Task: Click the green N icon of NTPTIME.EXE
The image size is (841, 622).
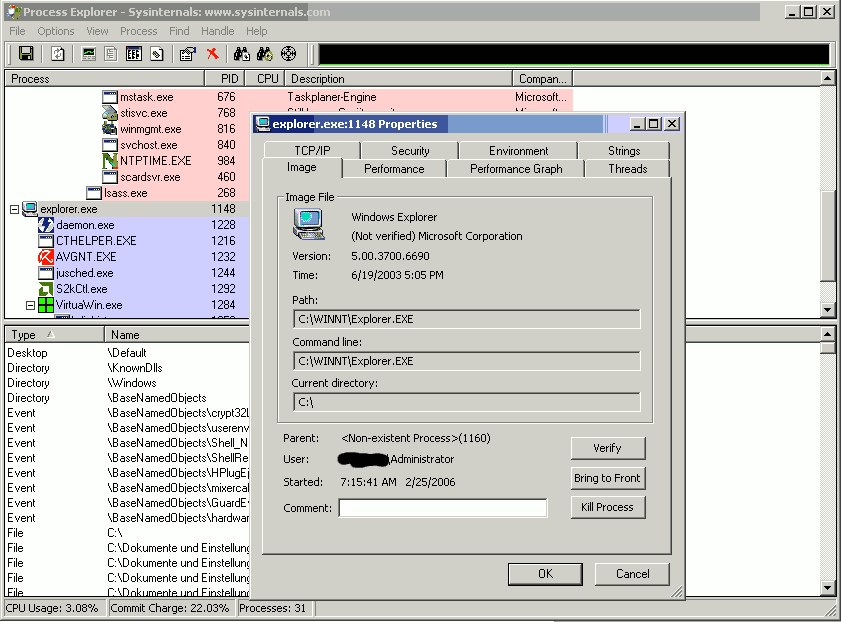Action: coord(110,161)
